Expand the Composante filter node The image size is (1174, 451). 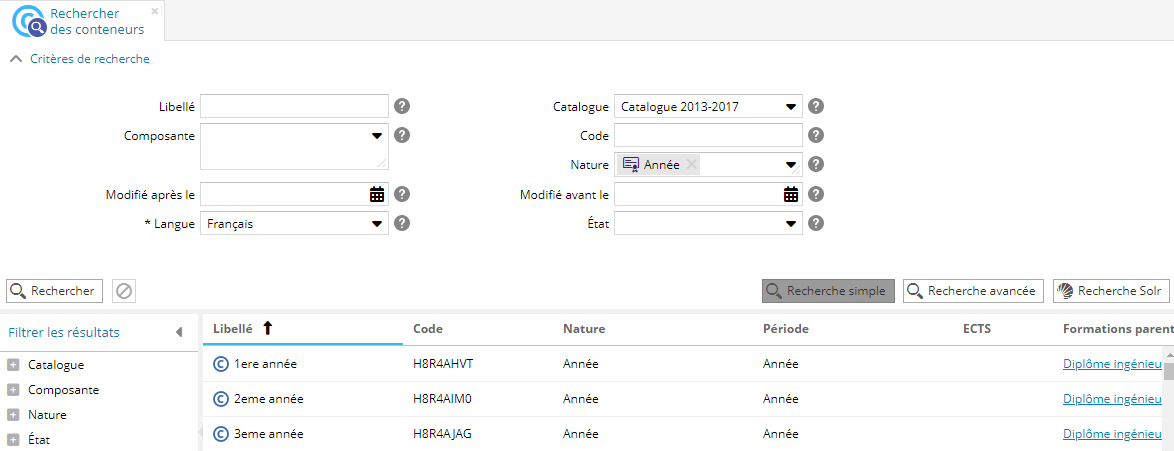pyautogui.click(x=13, y=390)
